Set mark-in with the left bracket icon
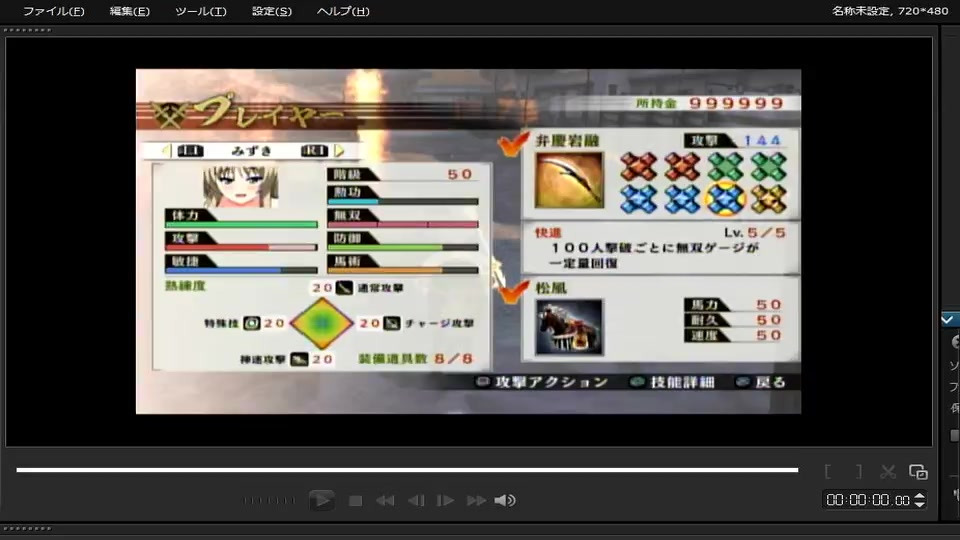Viewport: 960px width, 540px height. click(828, 471)
